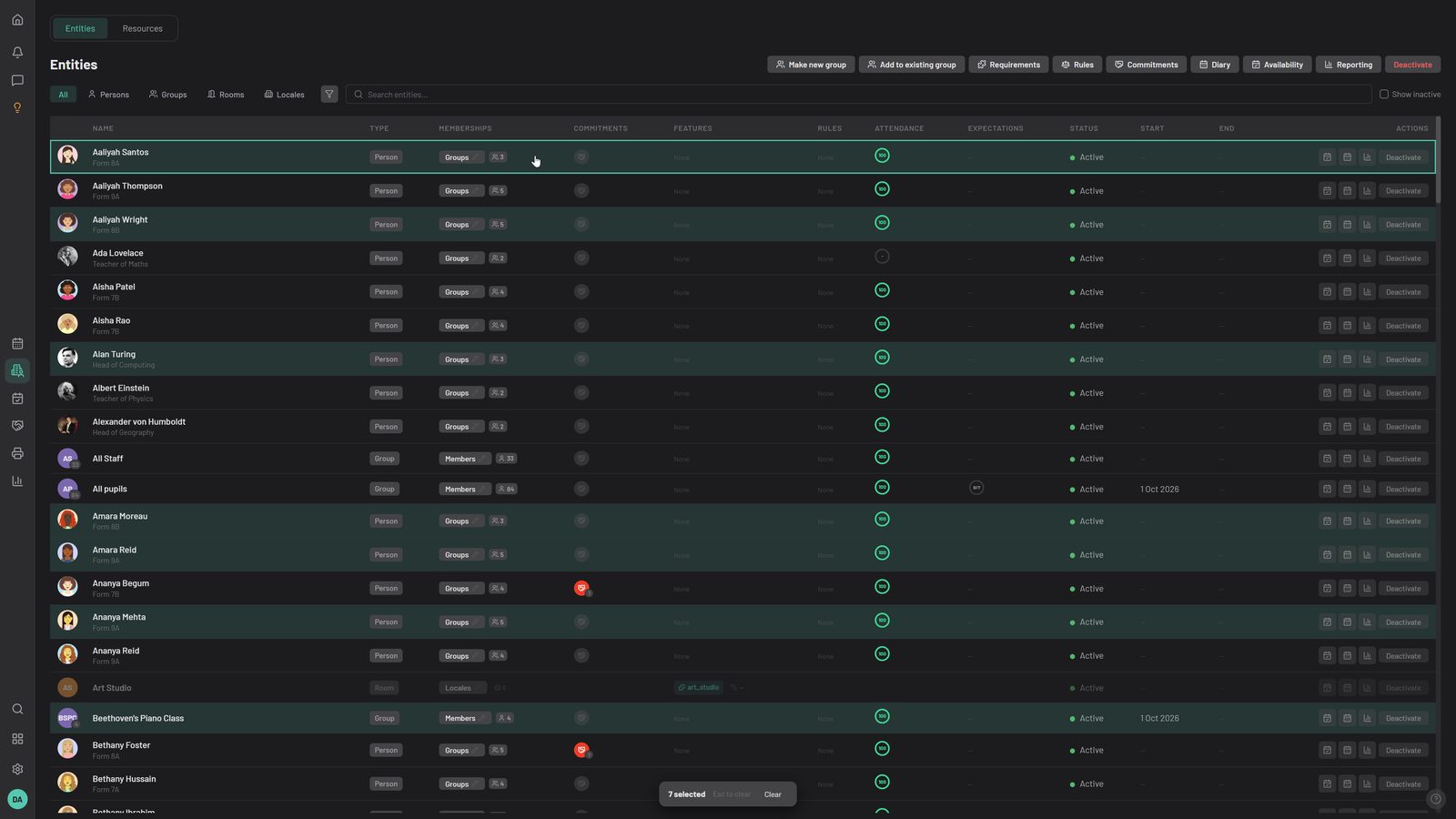Click red commitments badge in Ananya Begum's row
1456x819 pixels.
581,589
